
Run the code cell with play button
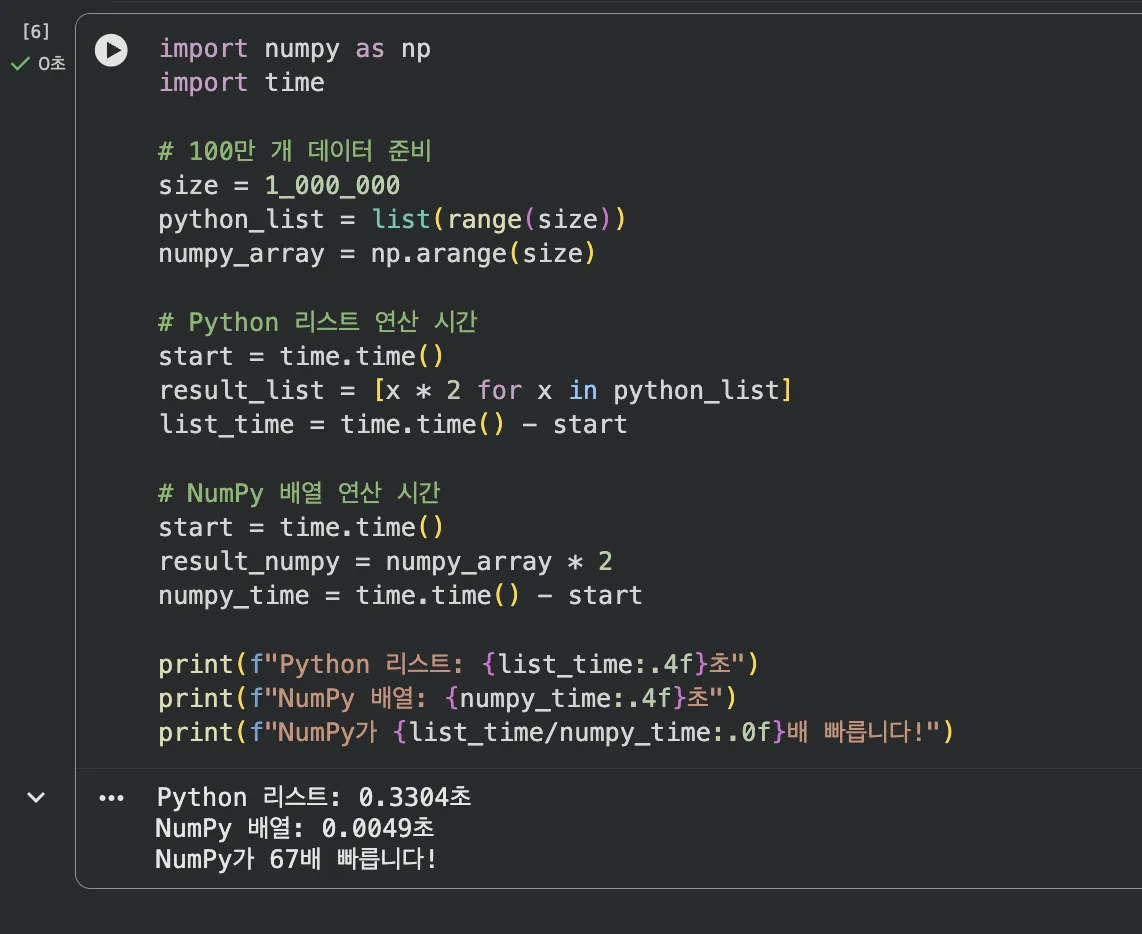coord(111,50)
